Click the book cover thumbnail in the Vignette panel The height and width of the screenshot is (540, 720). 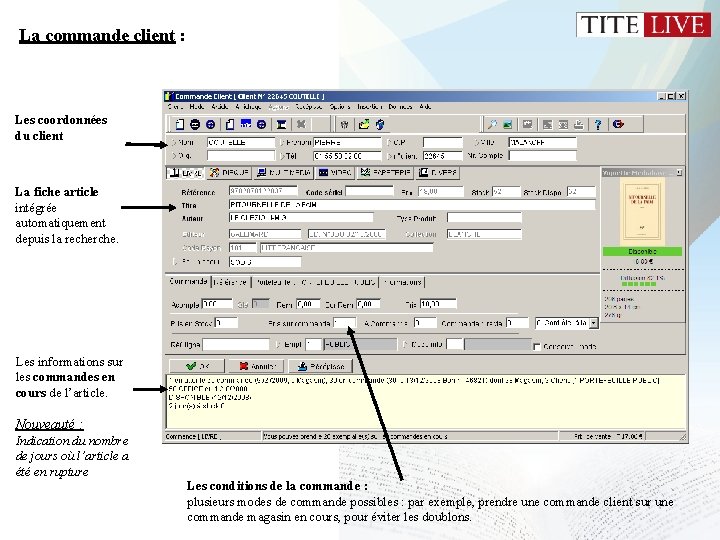[x=642, y=212]
